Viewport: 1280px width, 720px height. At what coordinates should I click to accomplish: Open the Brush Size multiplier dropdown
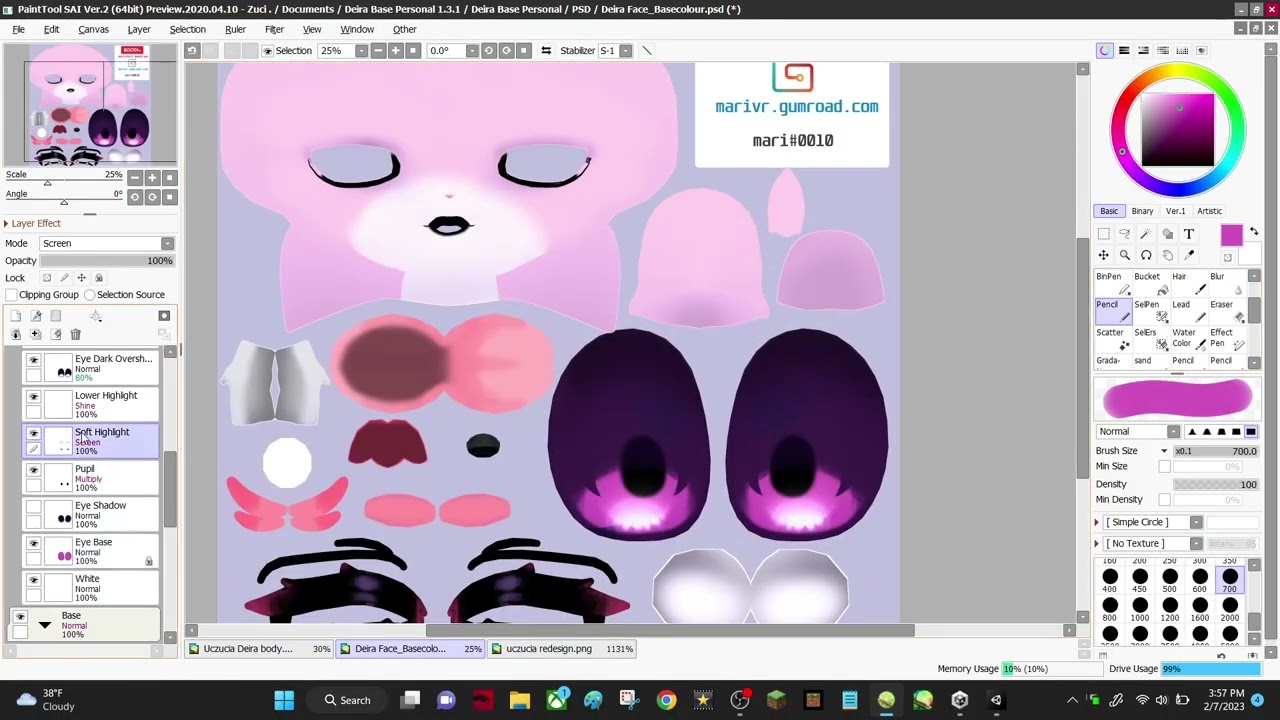coord(1164,451)
